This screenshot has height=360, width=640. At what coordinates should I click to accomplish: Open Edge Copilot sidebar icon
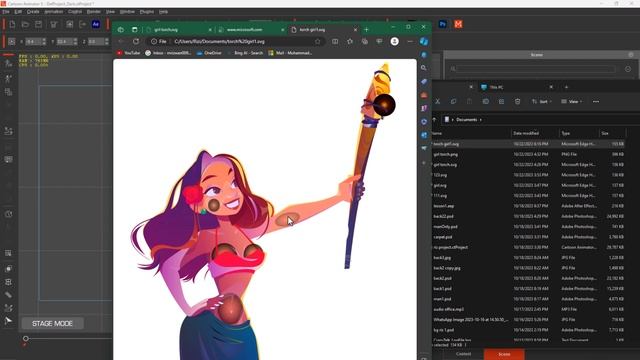click(x=424, y=41)
